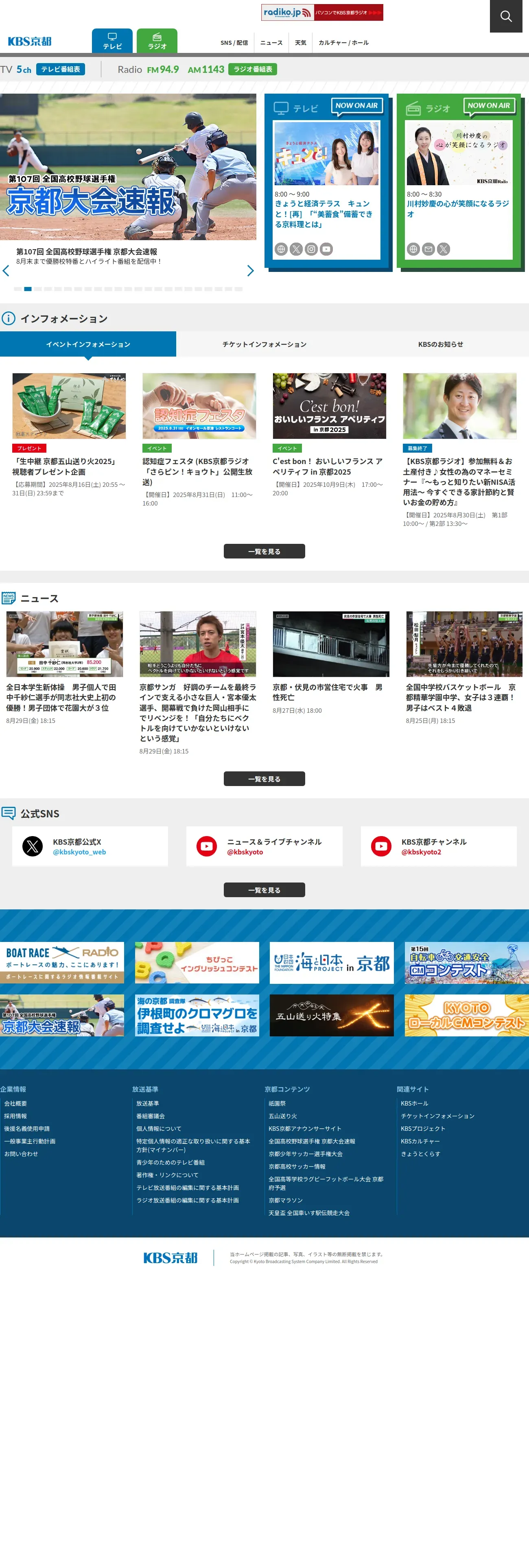Image resolution: width=529 pixels, height=1568 pixels.
Task: Open the search magnifier icon
Action: coord(506,16)
